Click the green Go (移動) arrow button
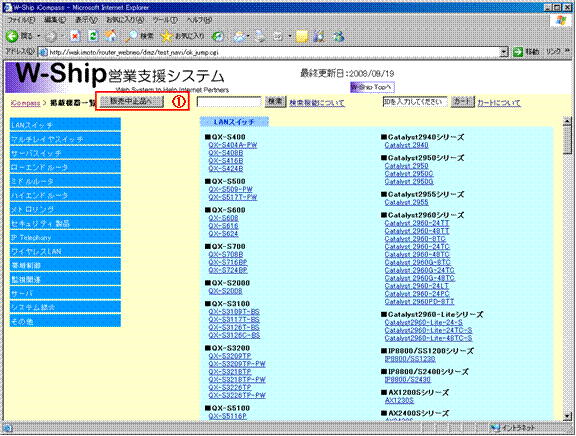 (x=518, y=52)
